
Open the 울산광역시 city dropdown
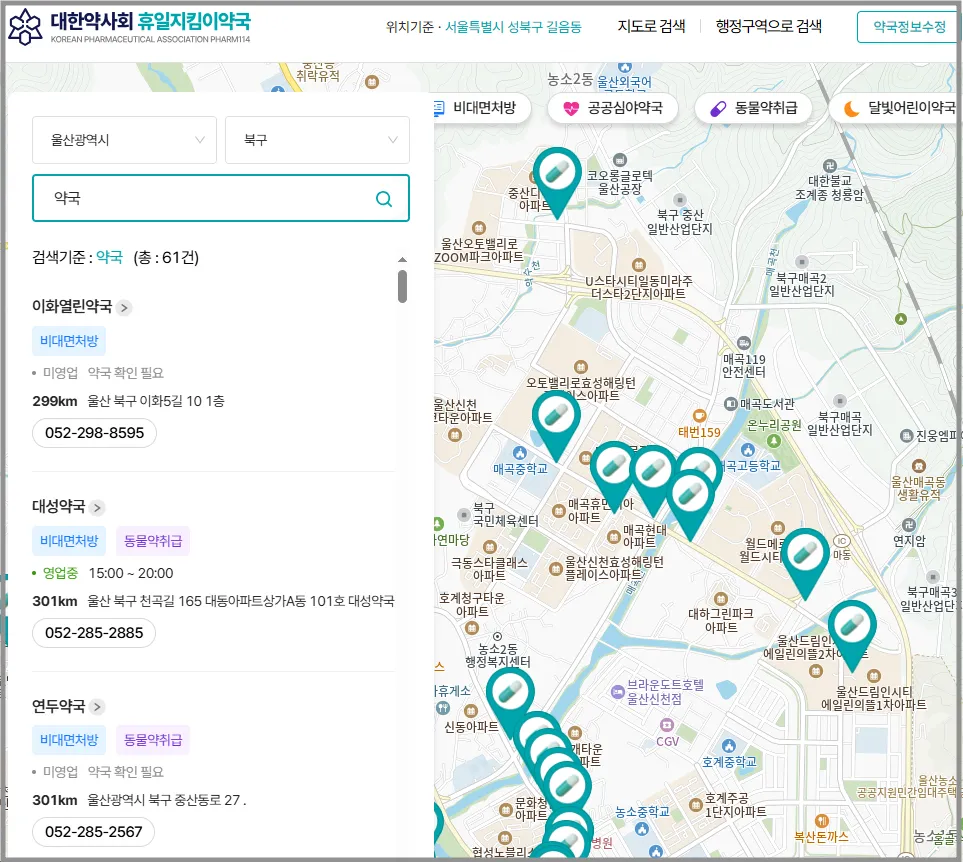(x=124, y=140)
